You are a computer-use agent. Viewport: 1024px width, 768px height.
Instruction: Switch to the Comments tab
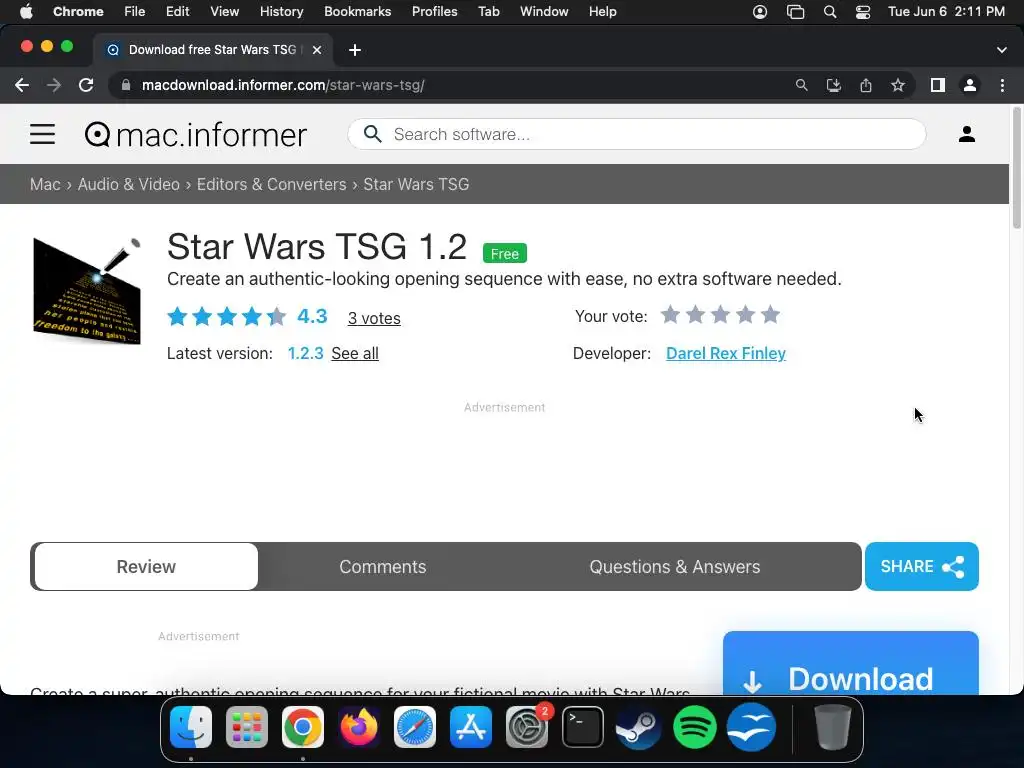pyautogui.click(x=383, y=567)
